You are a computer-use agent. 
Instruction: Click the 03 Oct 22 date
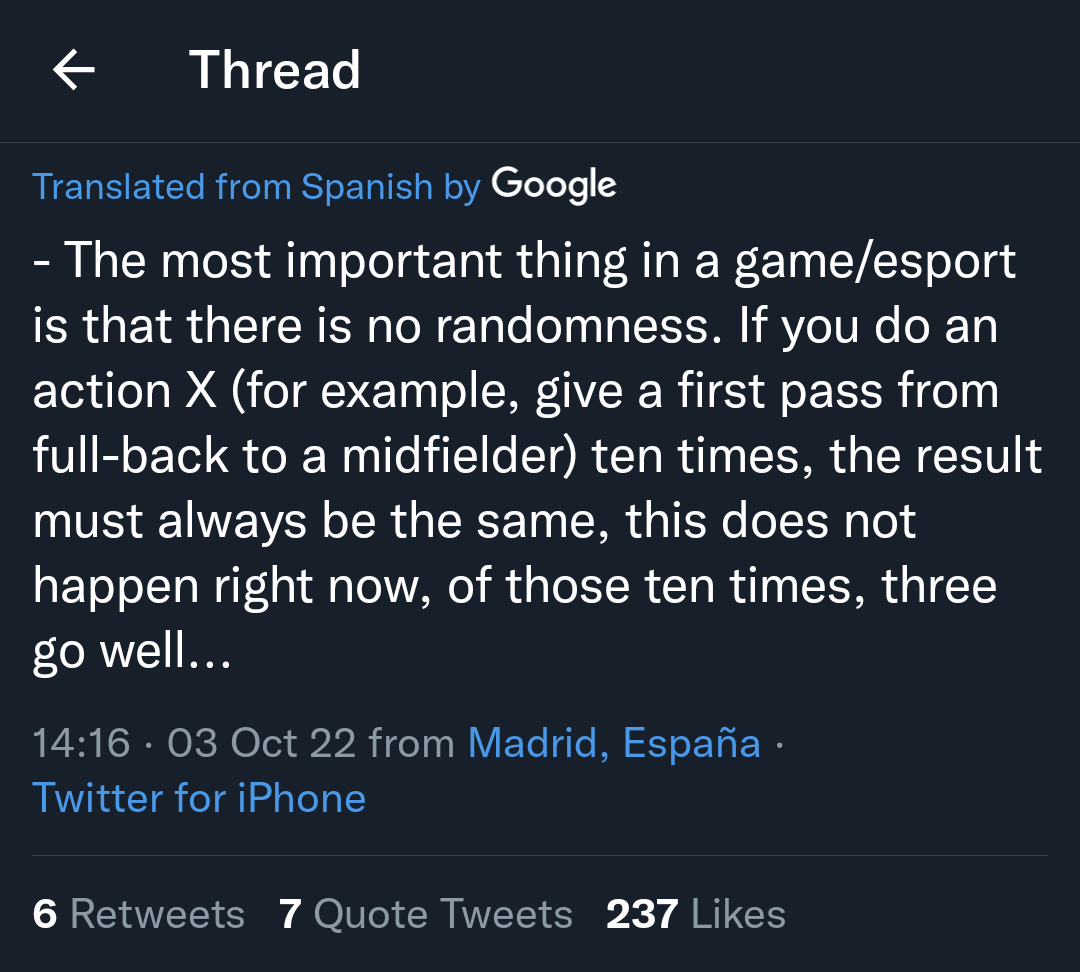(262, 743)
